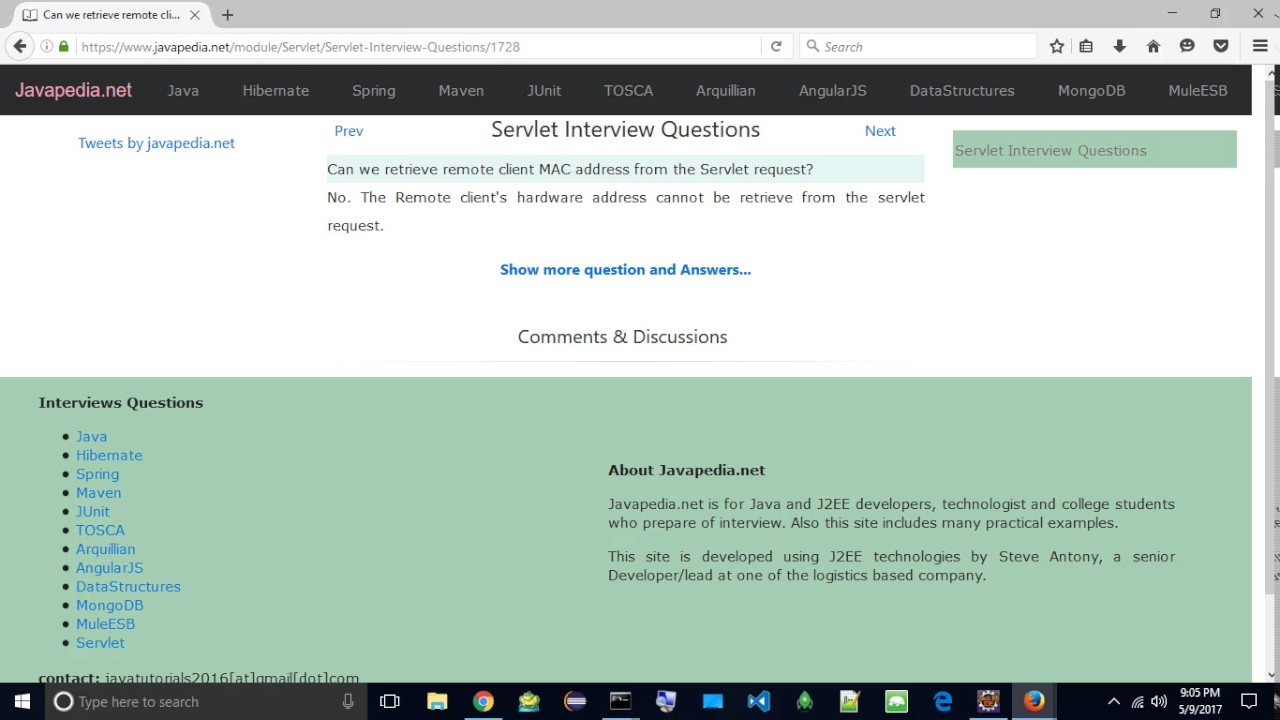Open a new tab with plus button

click(227, 15)
